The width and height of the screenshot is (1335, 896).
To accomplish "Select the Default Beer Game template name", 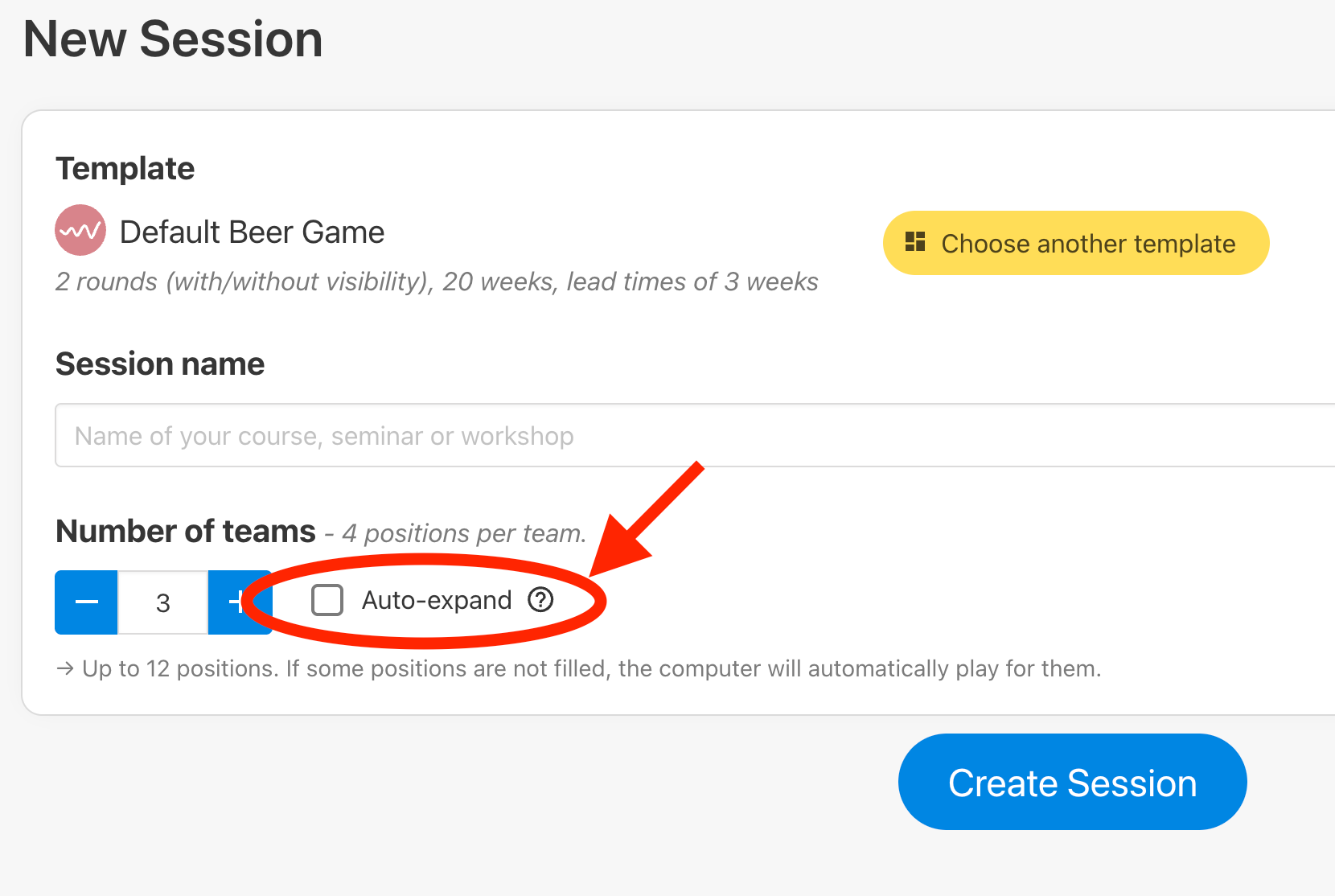I will point(252,232).
